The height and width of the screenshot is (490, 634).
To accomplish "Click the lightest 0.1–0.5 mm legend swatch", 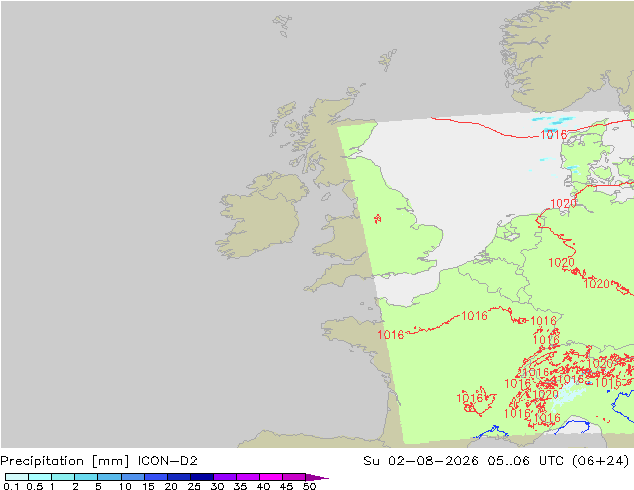I will [x=17, y=477].
